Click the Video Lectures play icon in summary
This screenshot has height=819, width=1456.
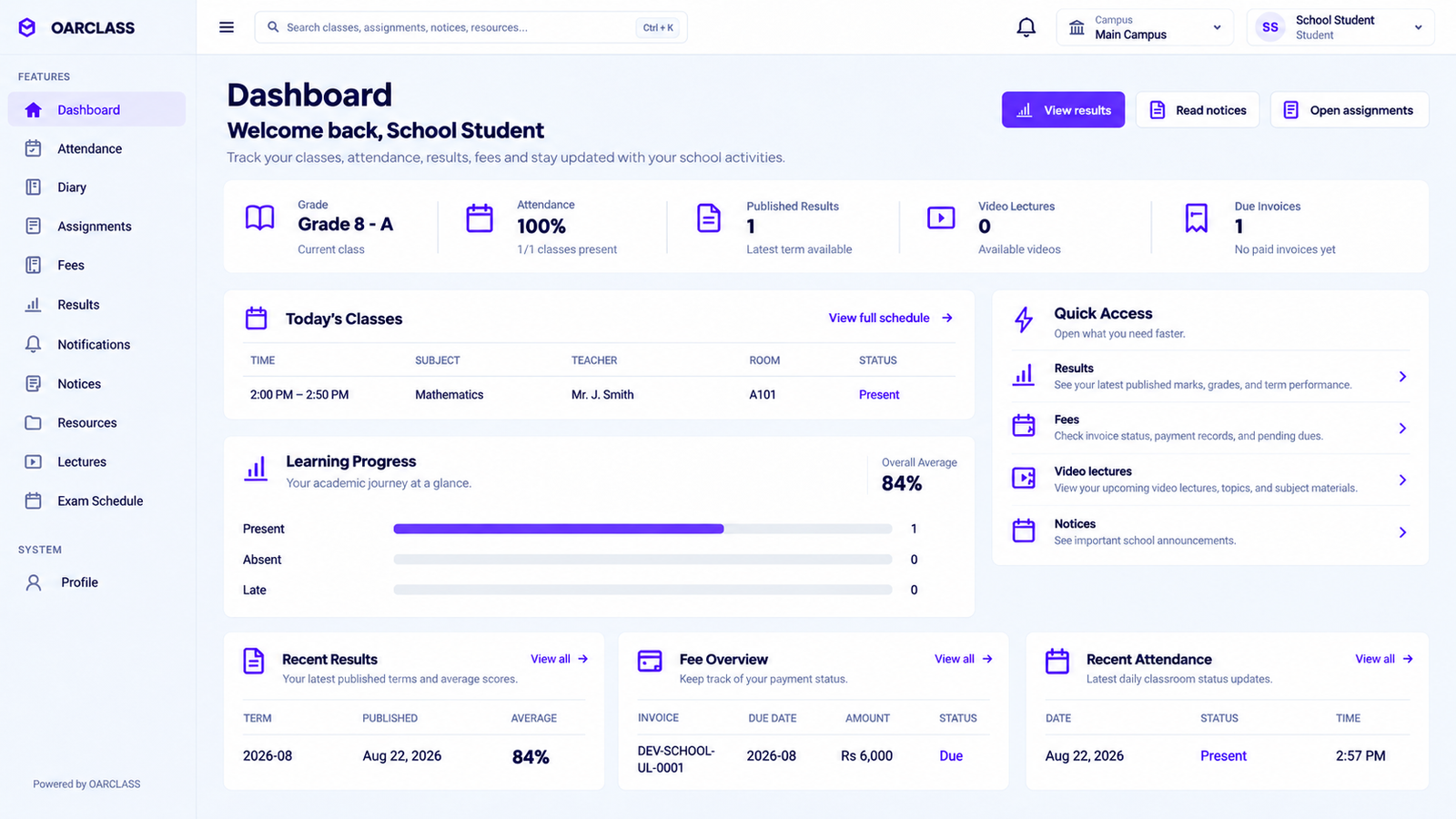[941, 217]
